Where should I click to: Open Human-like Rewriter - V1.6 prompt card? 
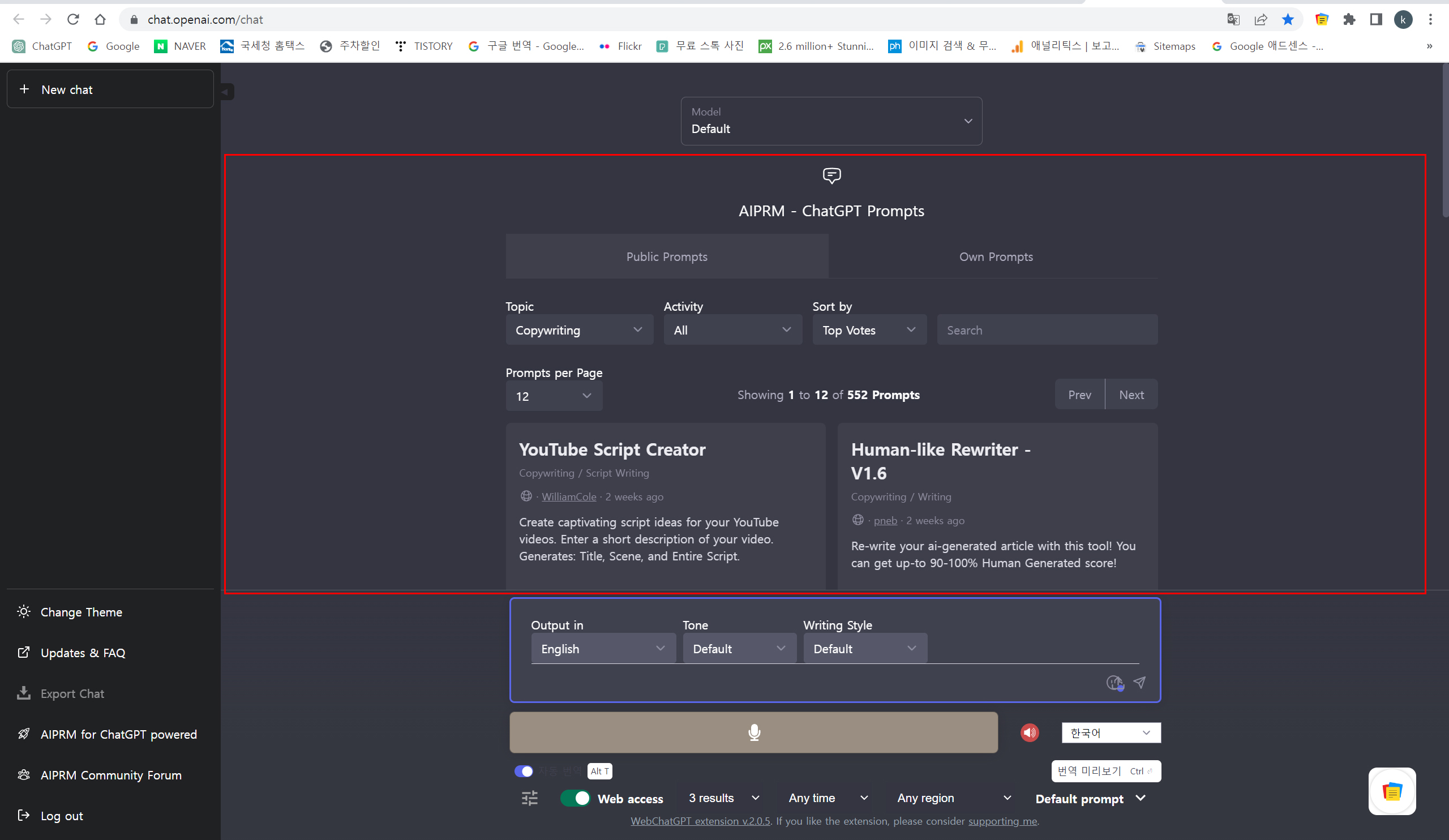[997, 506]
